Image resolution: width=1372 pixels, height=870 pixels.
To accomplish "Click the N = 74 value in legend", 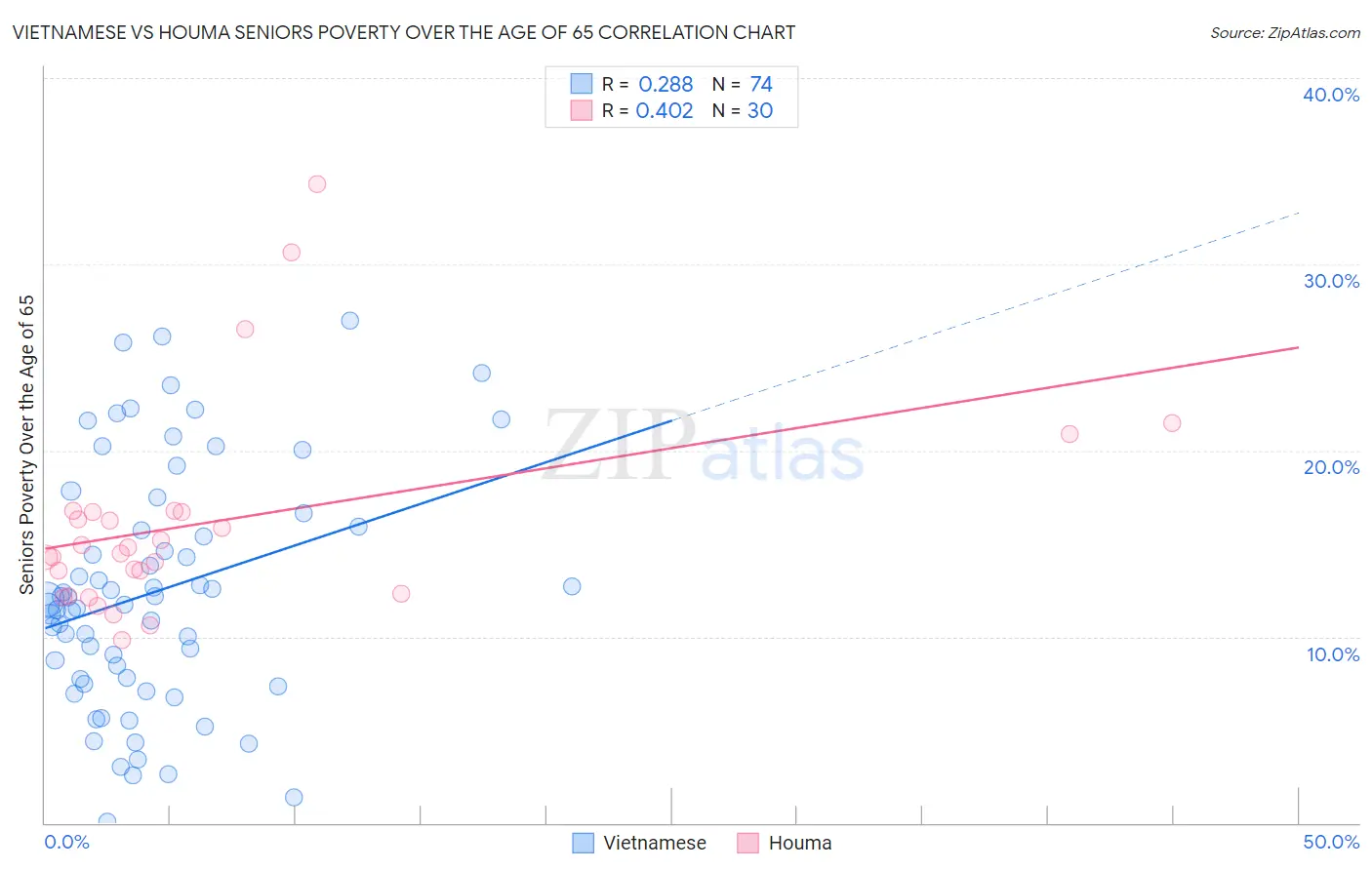I will pos(743,84).
